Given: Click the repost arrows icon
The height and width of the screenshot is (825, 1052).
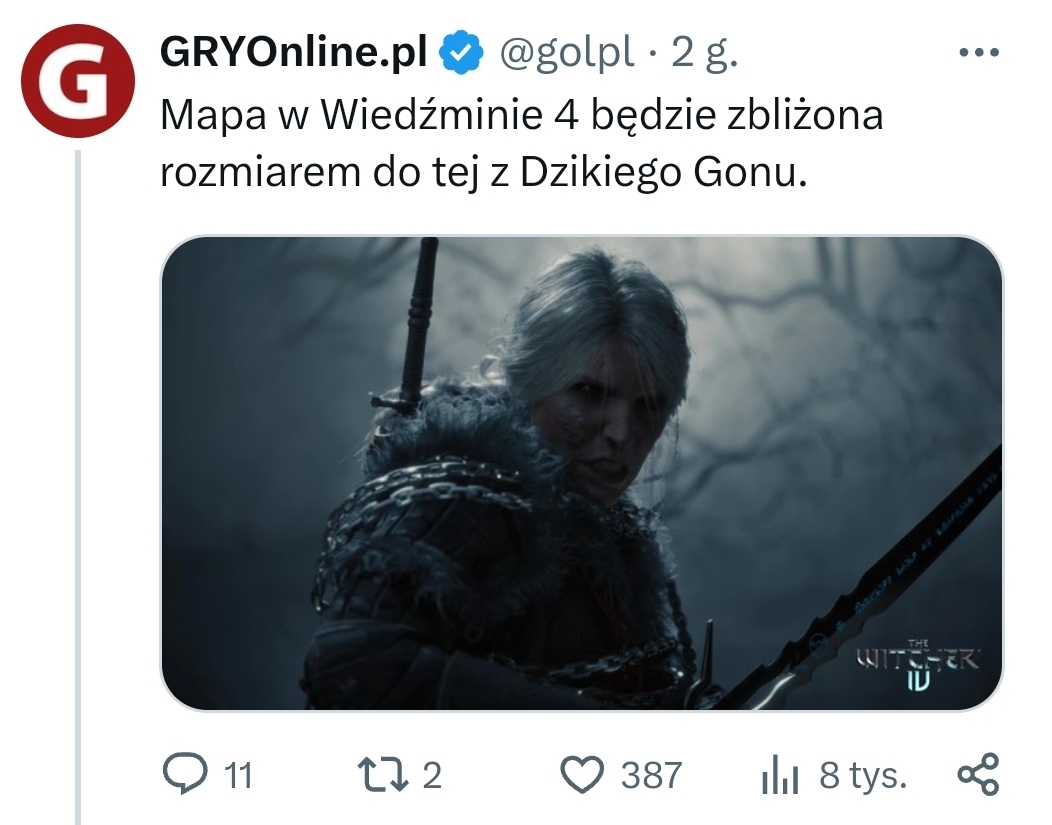Looking at the screenshot, I should coord(383,775).
